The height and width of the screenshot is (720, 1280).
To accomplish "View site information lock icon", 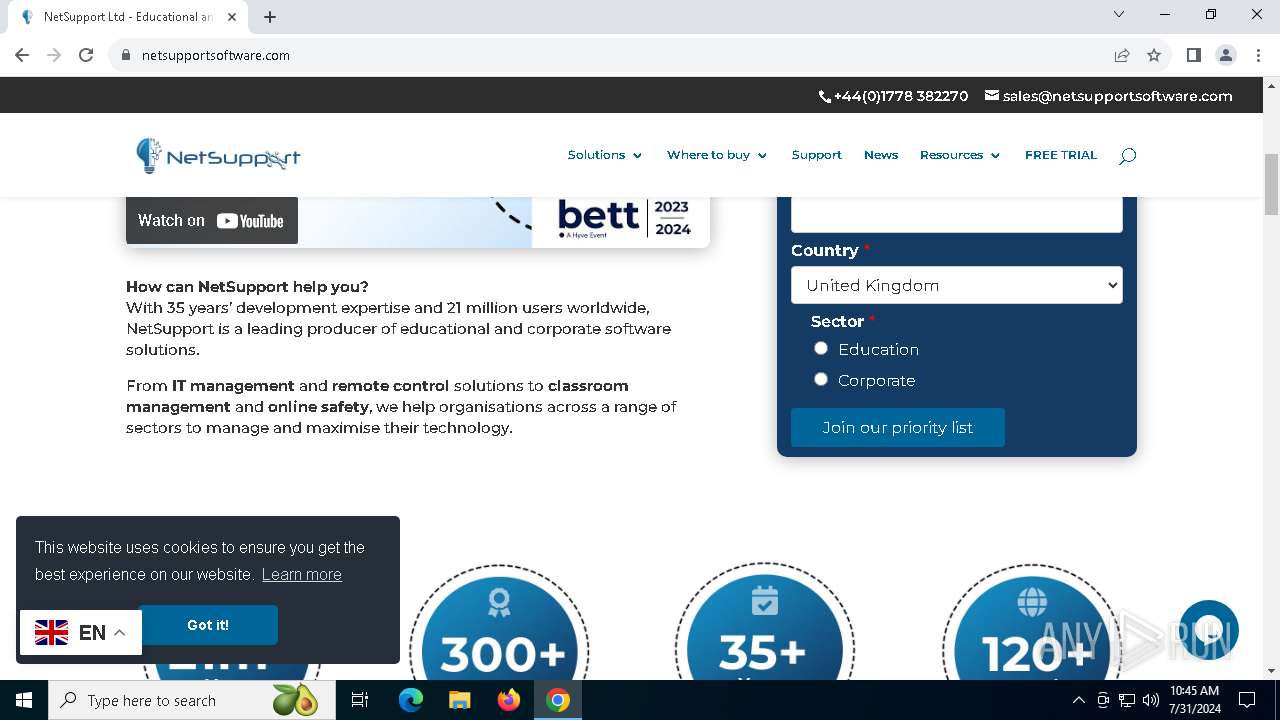I will 125,55.
